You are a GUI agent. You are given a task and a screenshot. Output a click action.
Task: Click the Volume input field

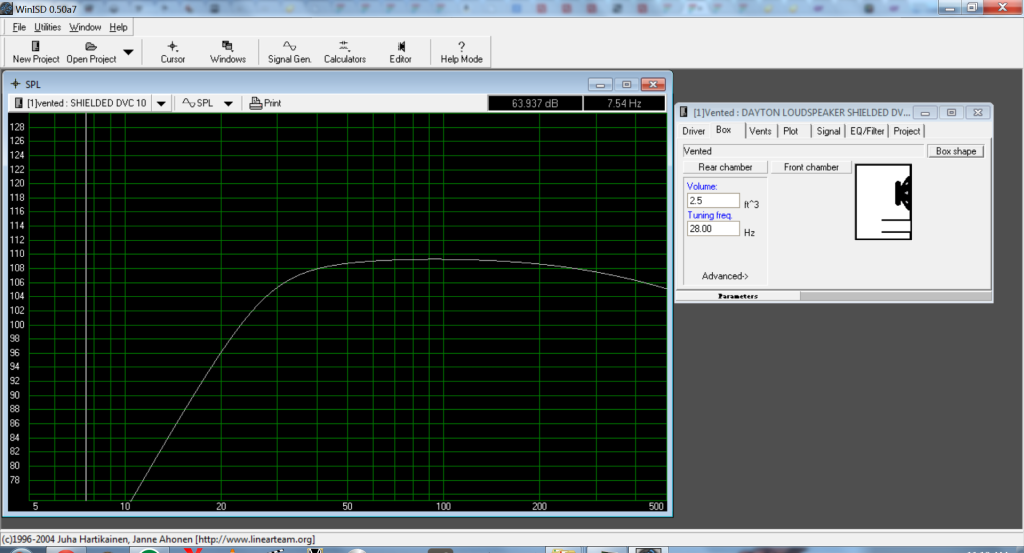(712, 200)
